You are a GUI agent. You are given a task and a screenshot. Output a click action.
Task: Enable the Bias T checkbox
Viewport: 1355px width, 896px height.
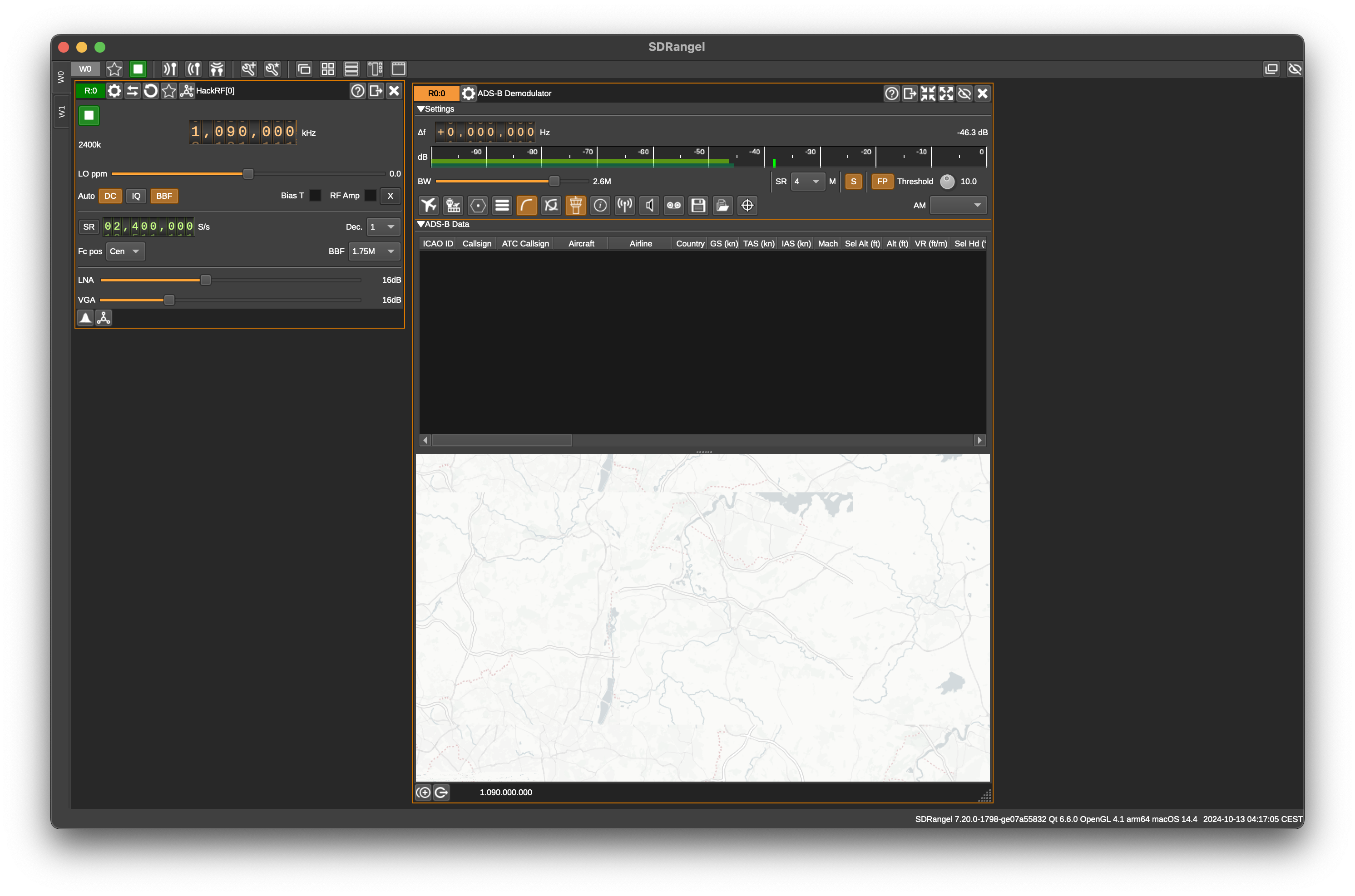pos(315,196)
